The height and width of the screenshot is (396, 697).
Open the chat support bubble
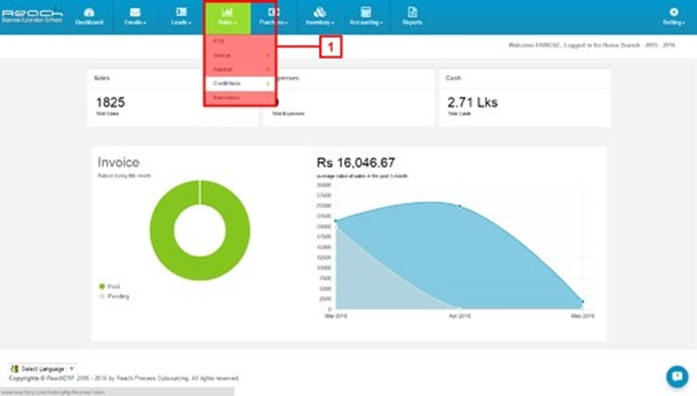(677, 376)
